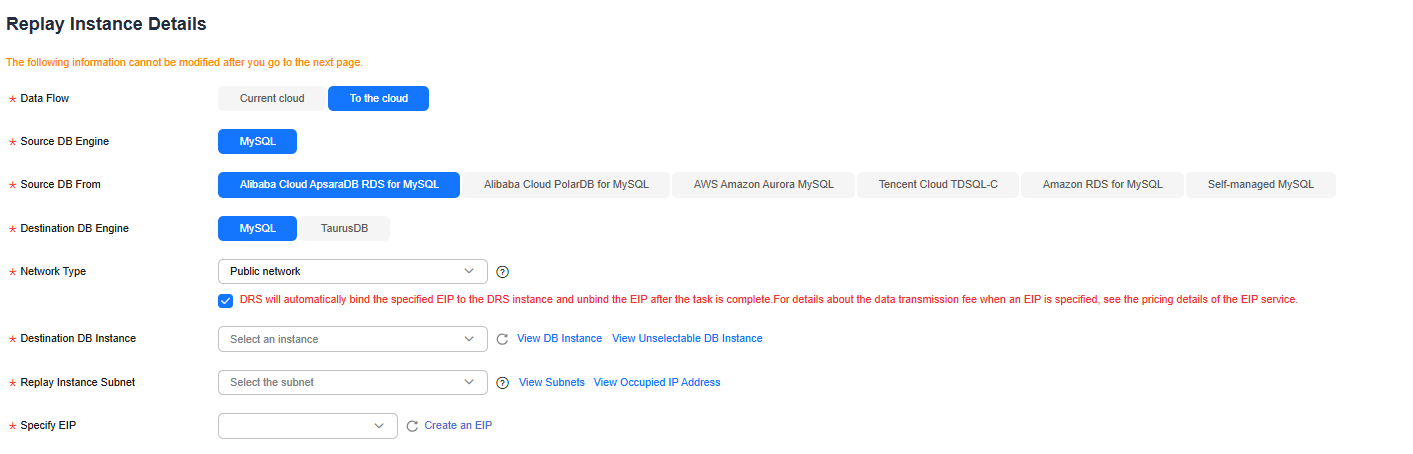Open the Destination DB Instance dropdown

coord(353,339)
